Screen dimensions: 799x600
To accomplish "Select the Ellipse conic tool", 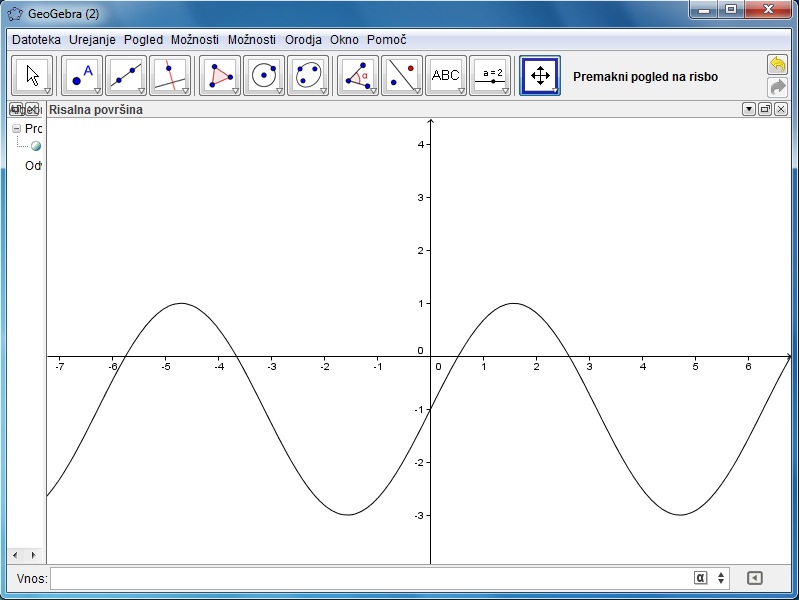I will (x=308, y=75).
